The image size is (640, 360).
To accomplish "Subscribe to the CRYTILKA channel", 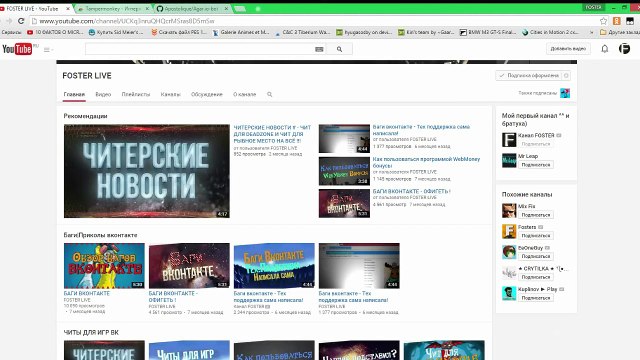I will [536, 277].
